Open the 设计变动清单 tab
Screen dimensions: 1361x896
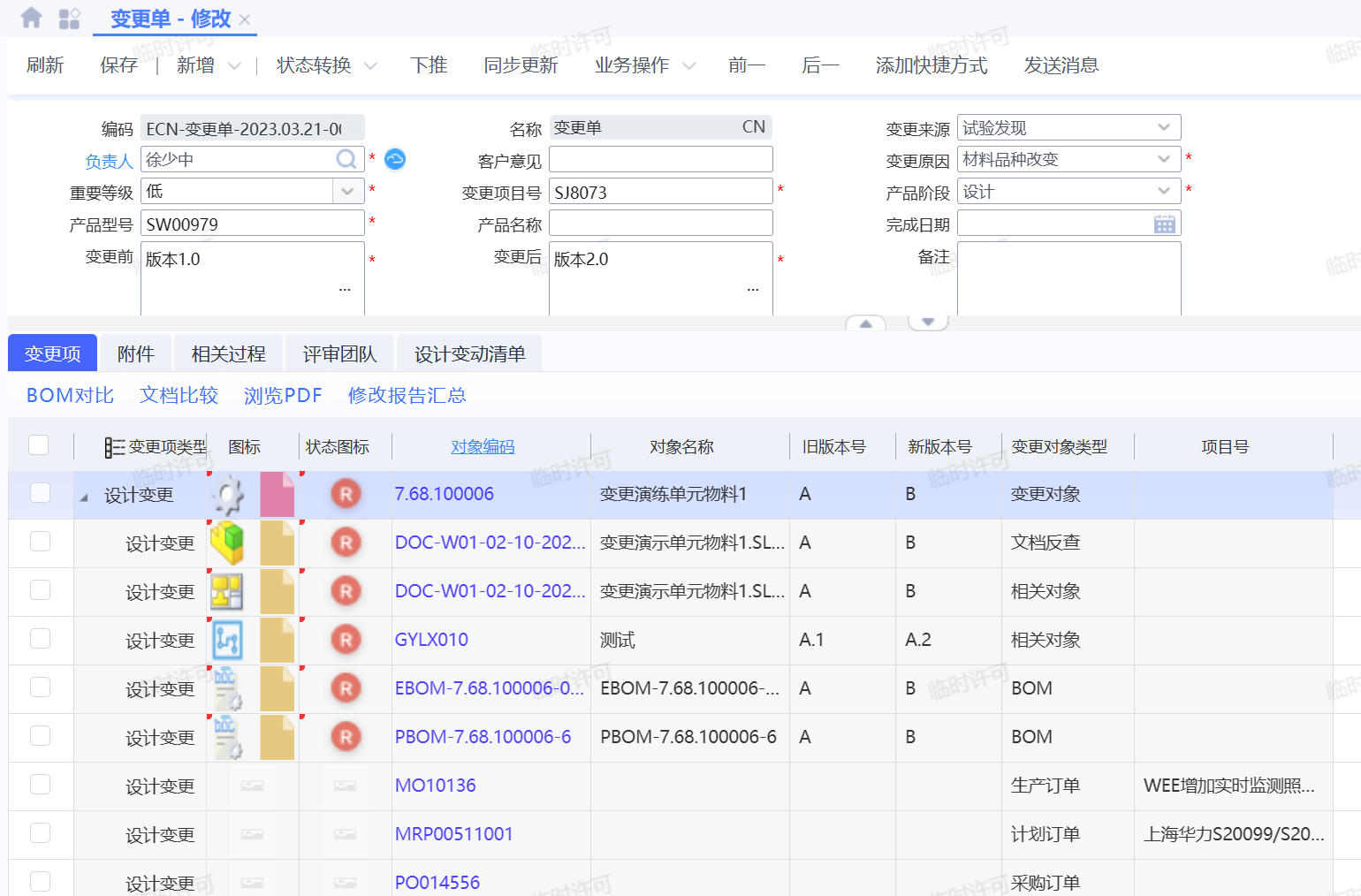coord(469,354)
